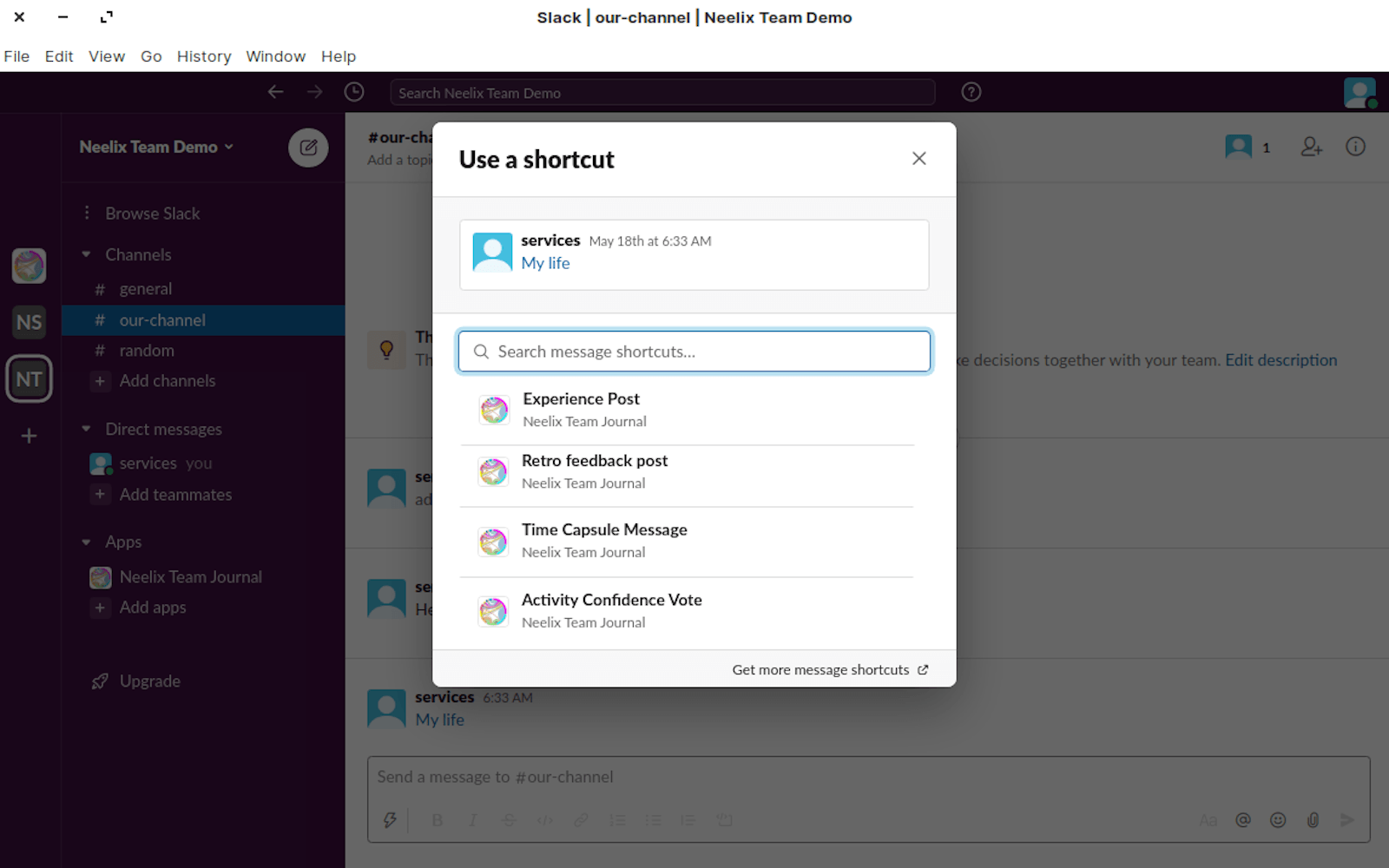This screenshot has height=868, width=1389.
Task: Open the My life link in preview
Action: [545, 263]
